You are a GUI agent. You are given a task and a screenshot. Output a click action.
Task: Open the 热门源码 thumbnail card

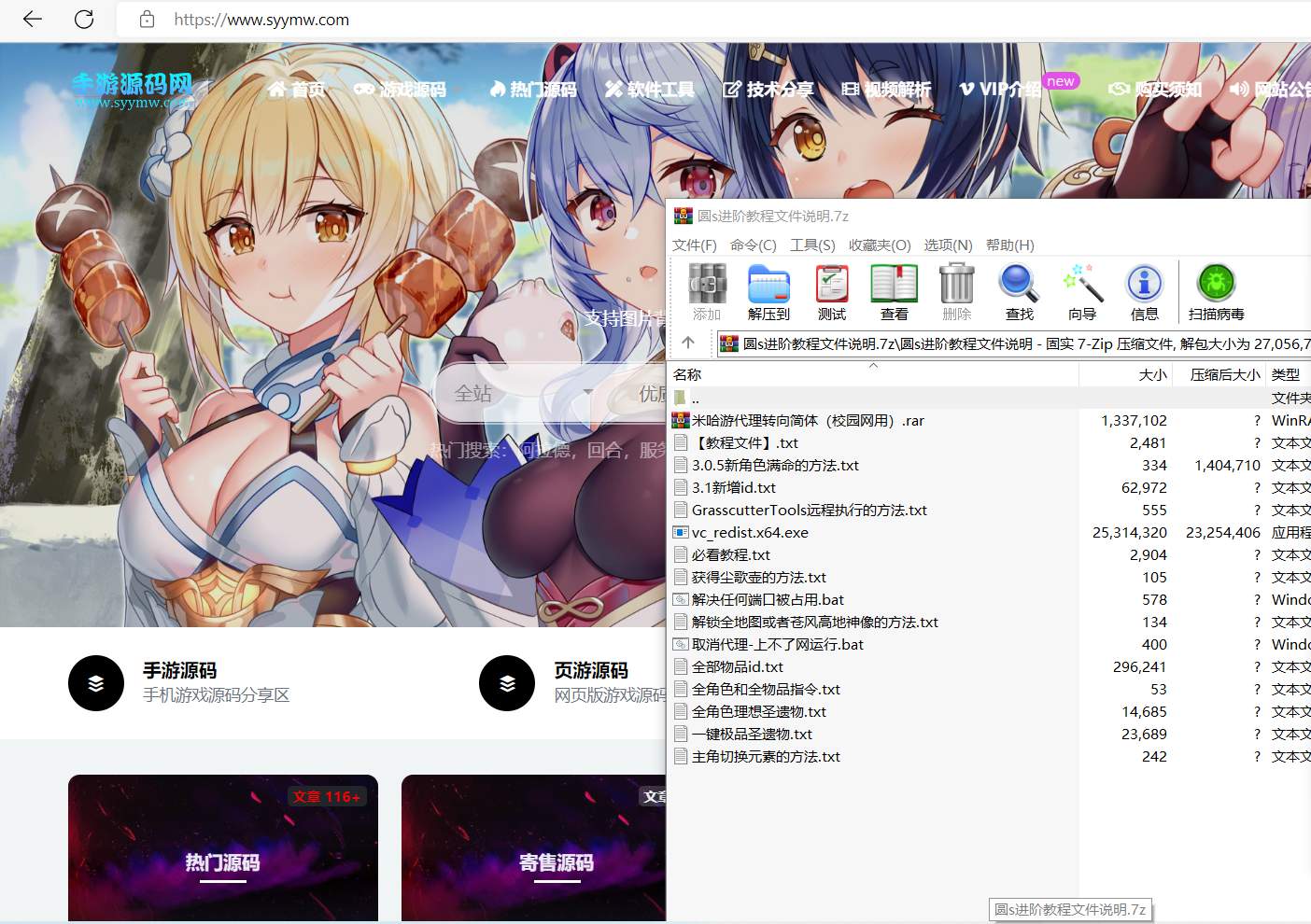222,847
